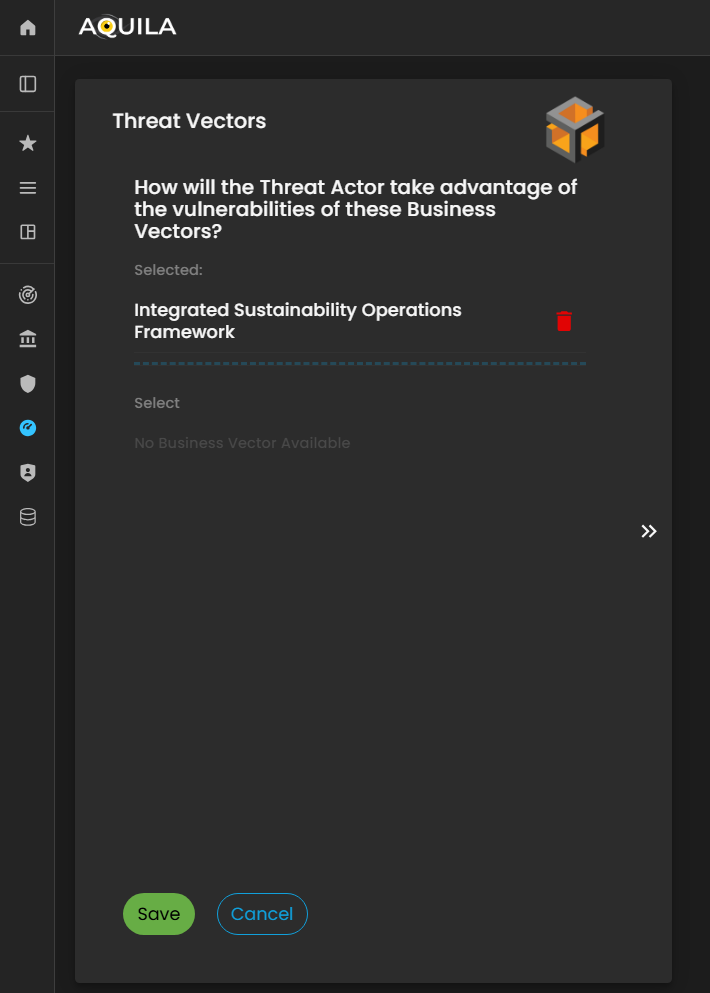Expand panel with double chevron arrow
The height and width of the screenshot is (993, 710).
pos(649,531)
